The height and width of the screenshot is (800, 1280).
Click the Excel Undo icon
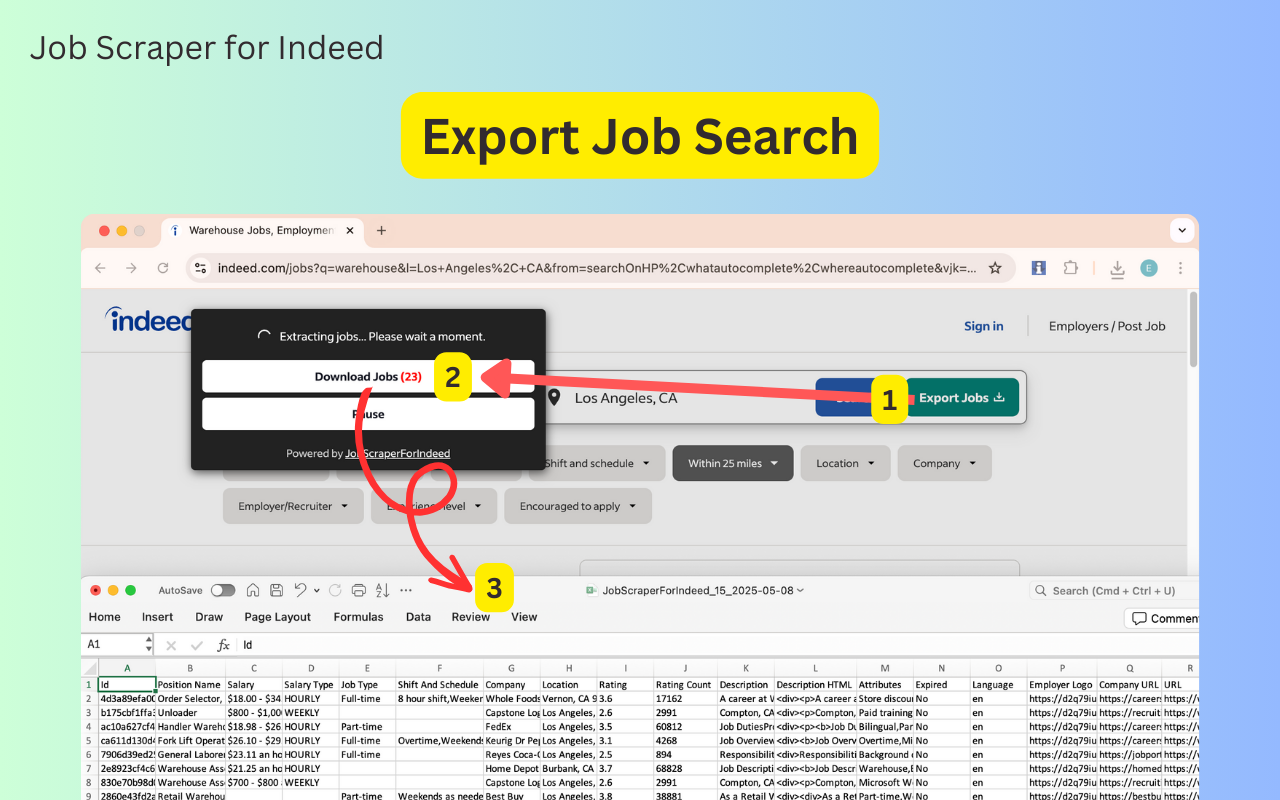click(301, 590)
